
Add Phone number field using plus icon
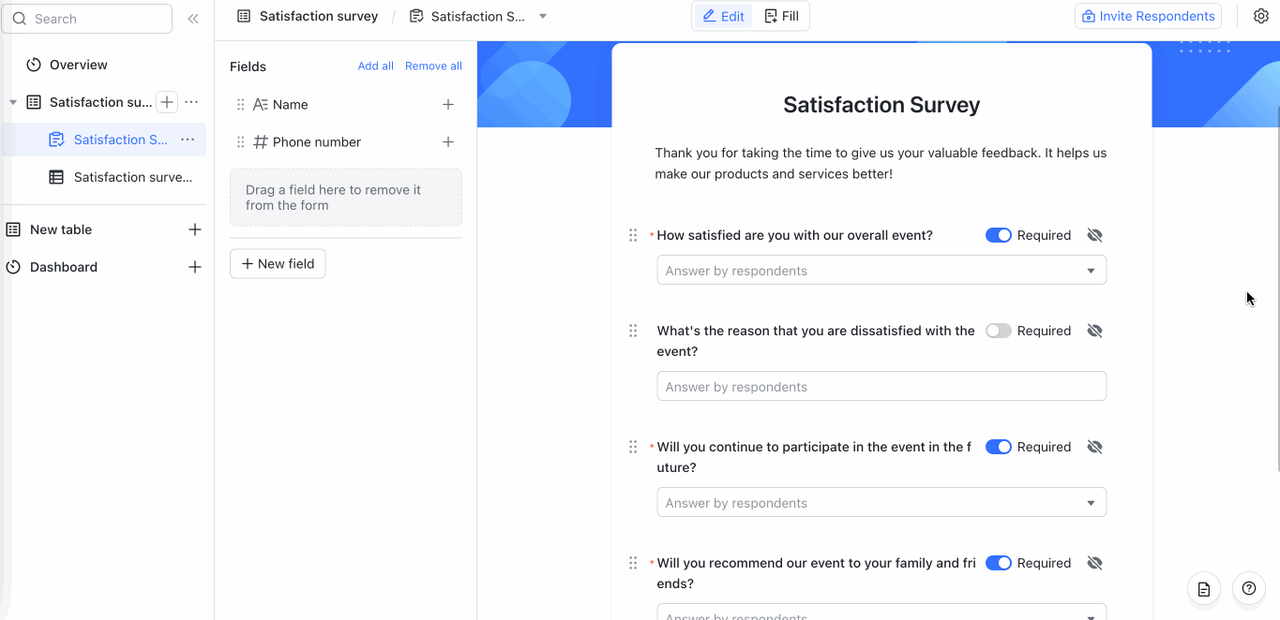[448, 142]
